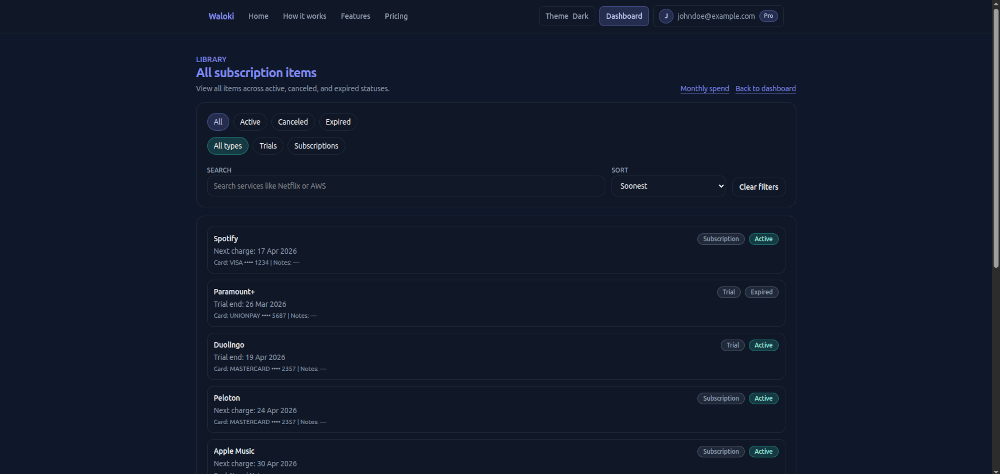Click the Pro plan badge

768,16
